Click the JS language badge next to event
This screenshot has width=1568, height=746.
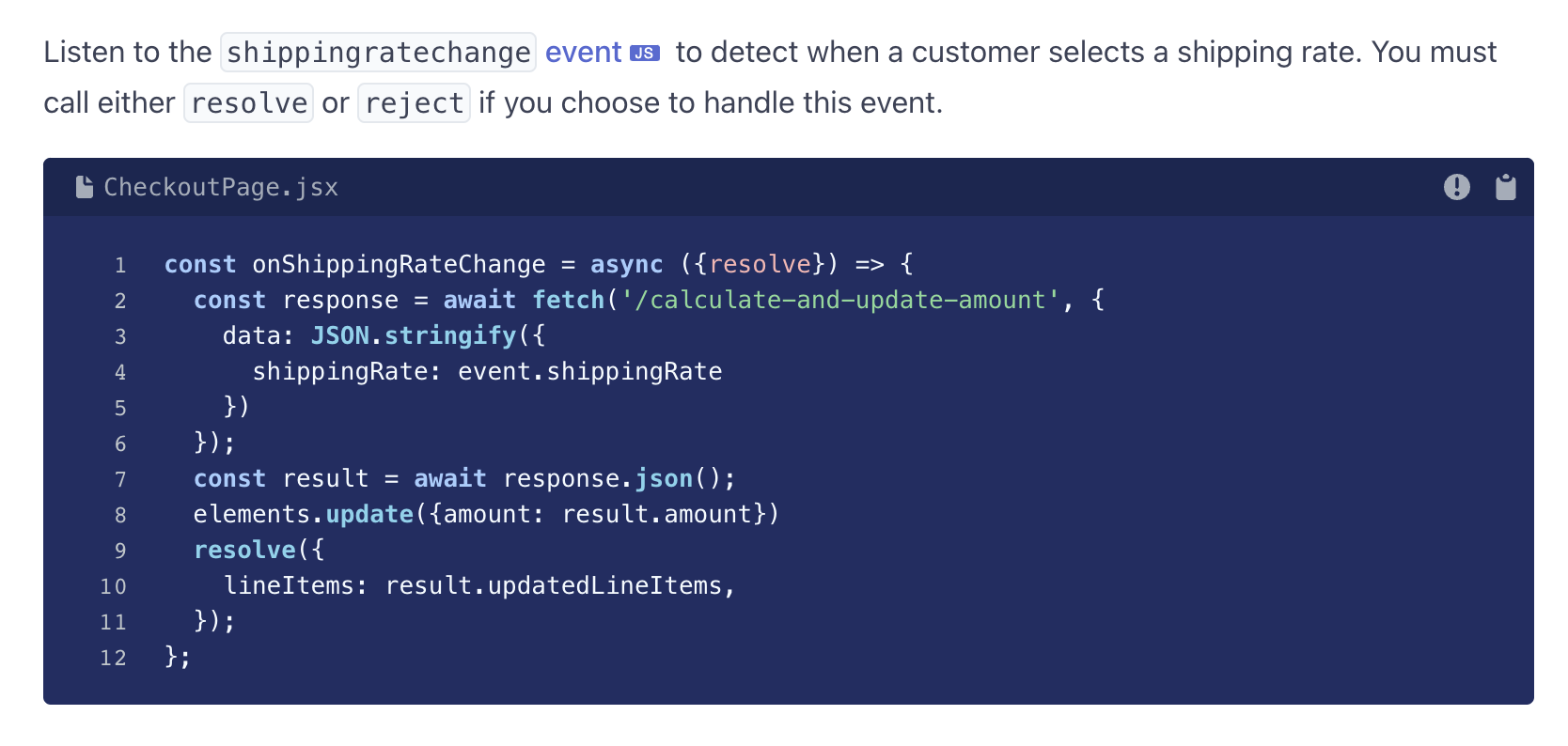(x=647, y=53)
